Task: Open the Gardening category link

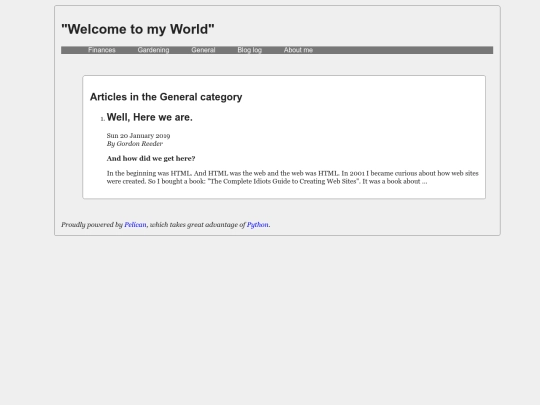Action: click(153, 50)
